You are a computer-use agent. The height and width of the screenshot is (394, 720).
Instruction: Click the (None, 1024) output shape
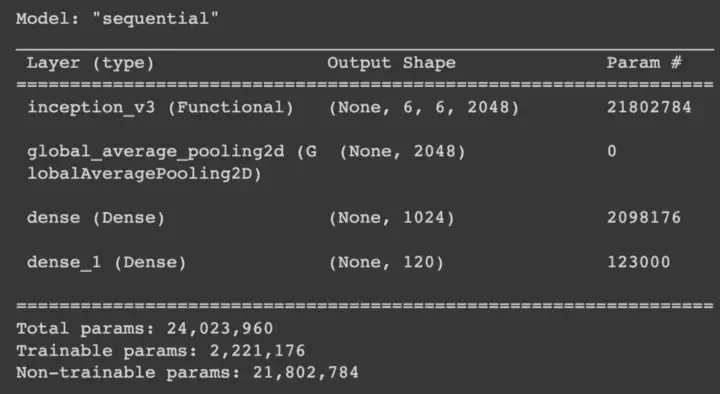pyautogui.click(x=392, y=218)
